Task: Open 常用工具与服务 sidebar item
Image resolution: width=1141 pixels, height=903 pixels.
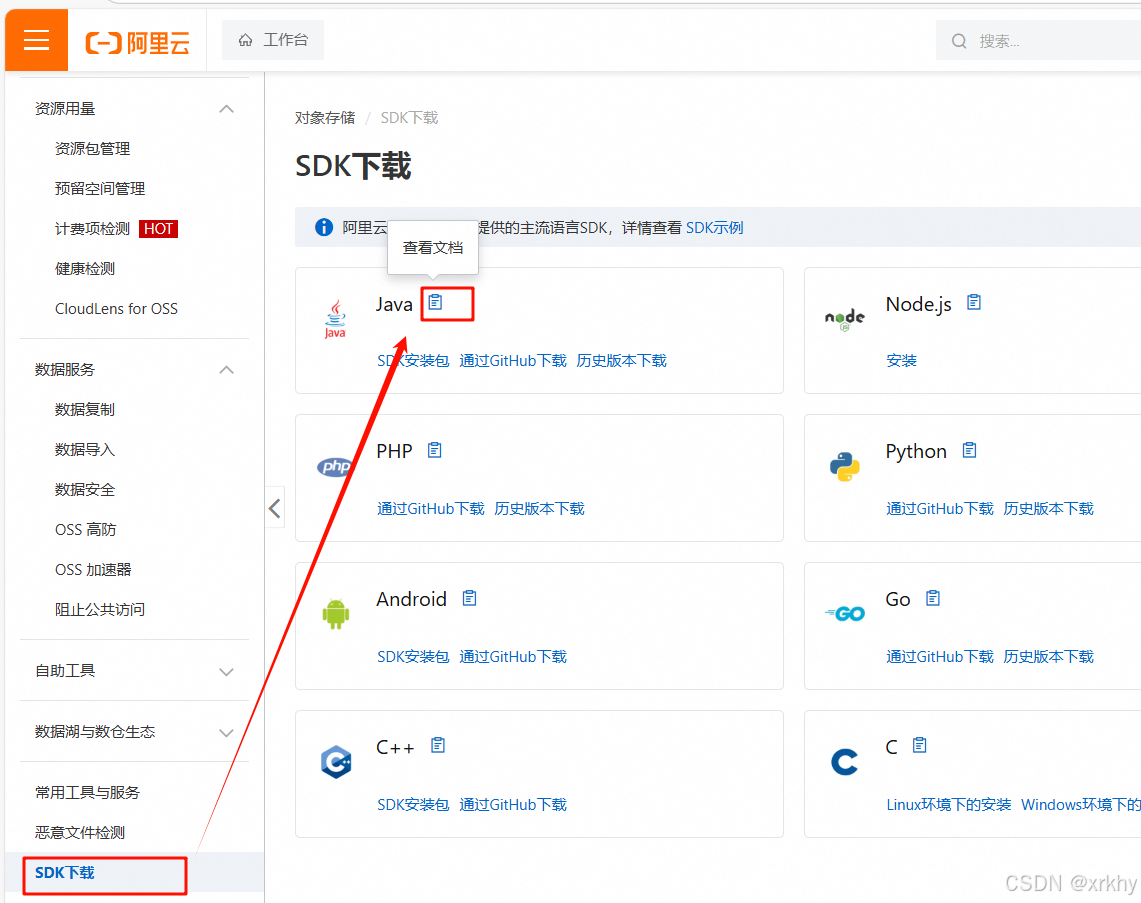Action: tap(87, 792)
